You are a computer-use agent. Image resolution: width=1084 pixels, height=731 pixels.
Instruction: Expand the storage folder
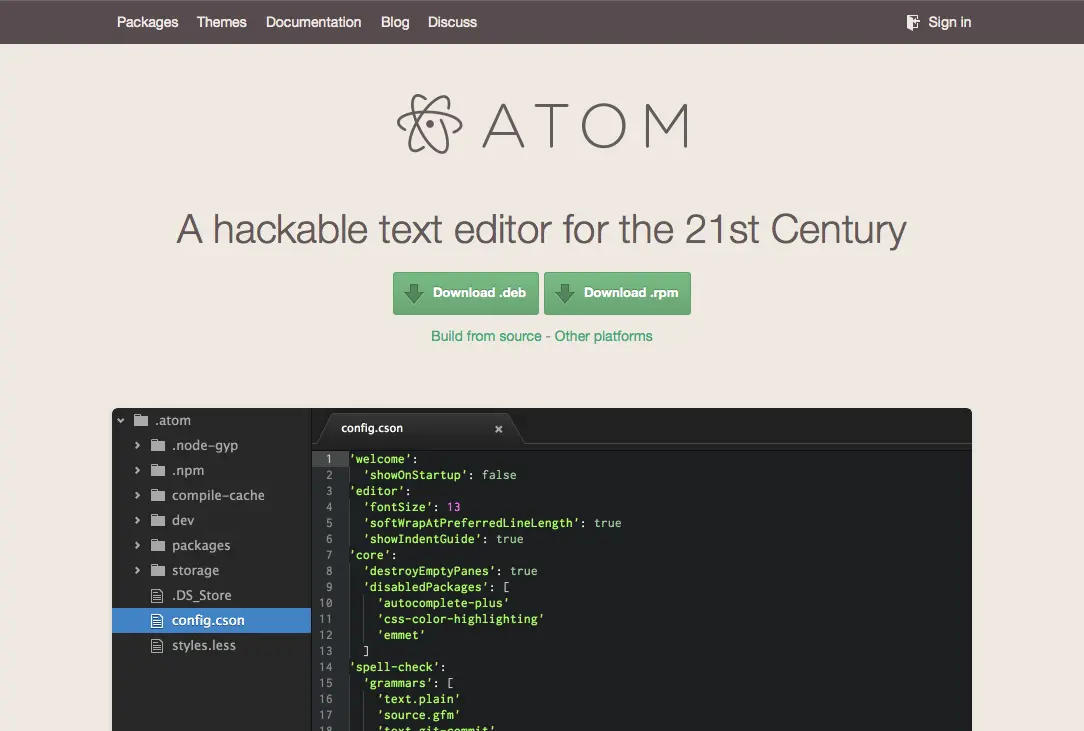pos(139,570)
